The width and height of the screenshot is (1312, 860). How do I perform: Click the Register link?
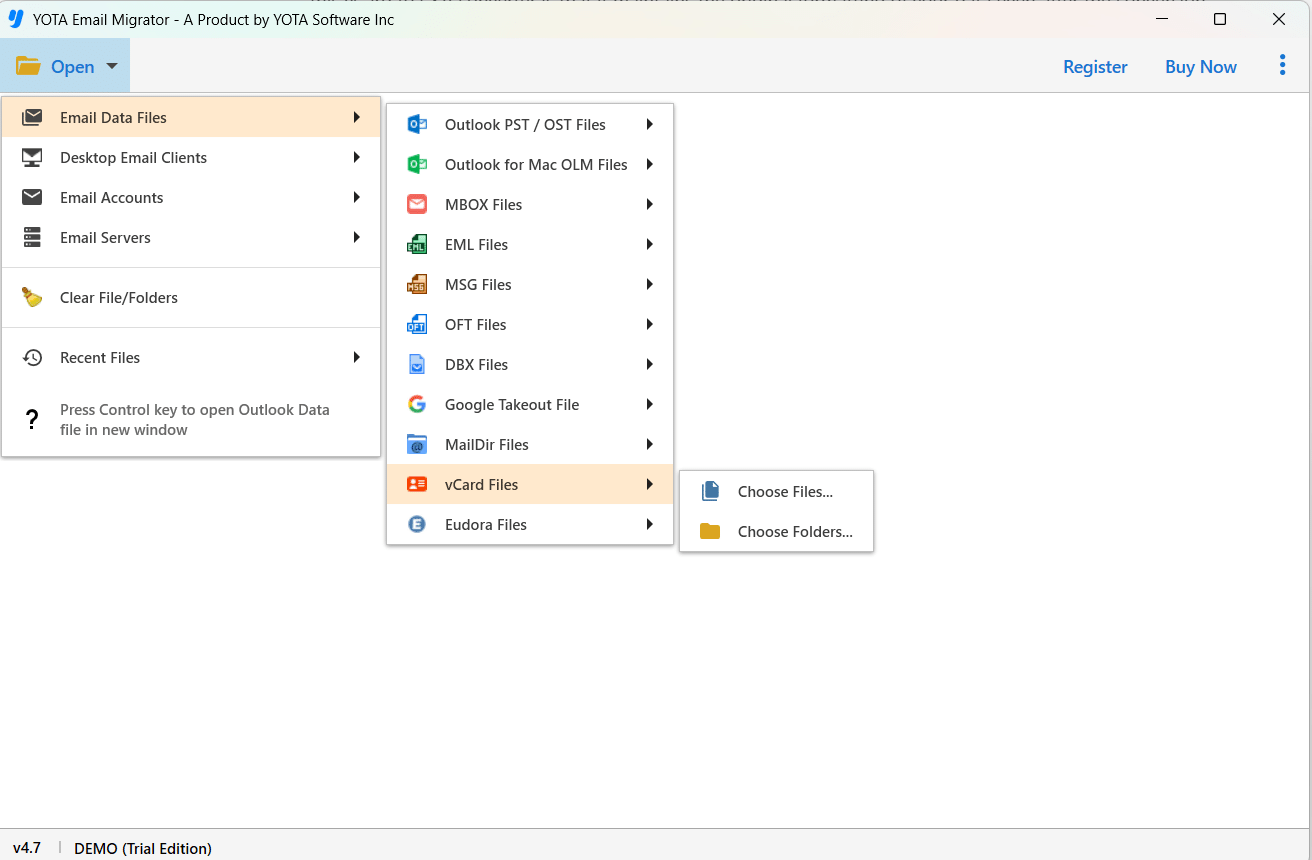coord(1095,67)
